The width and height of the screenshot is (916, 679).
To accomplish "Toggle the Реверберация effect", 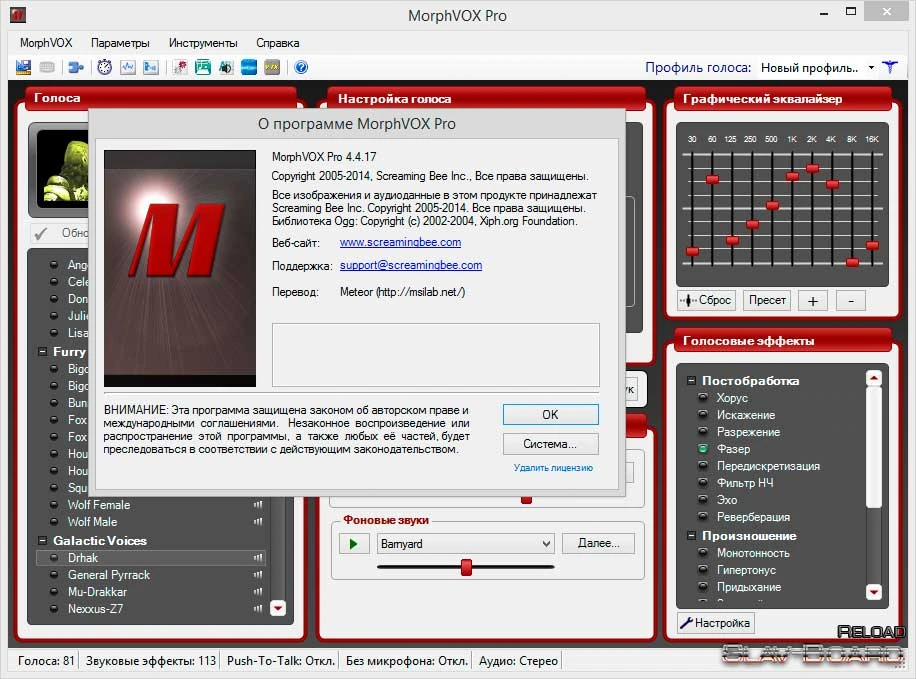I will click(703, 517).
